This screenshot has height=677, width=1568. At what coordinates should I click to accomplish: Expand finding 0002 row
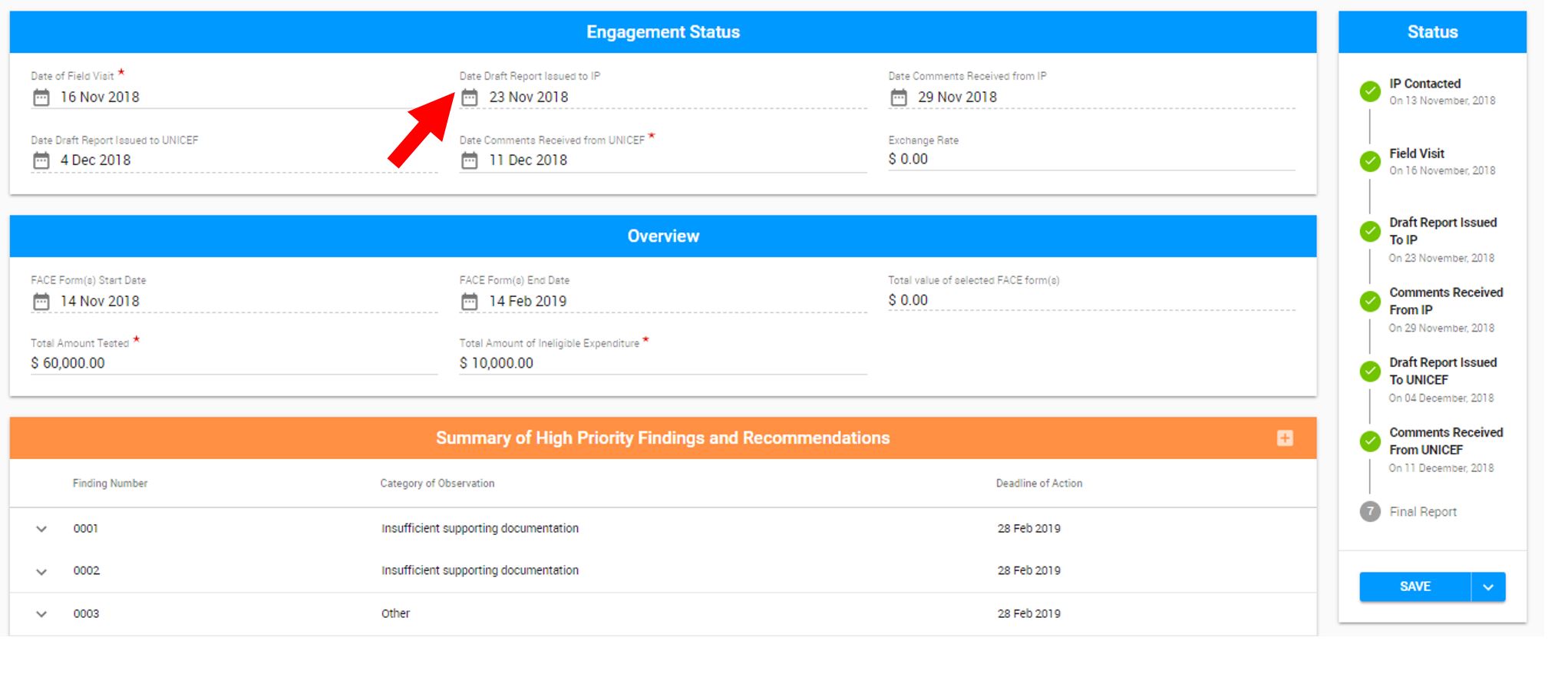point(41,572)
